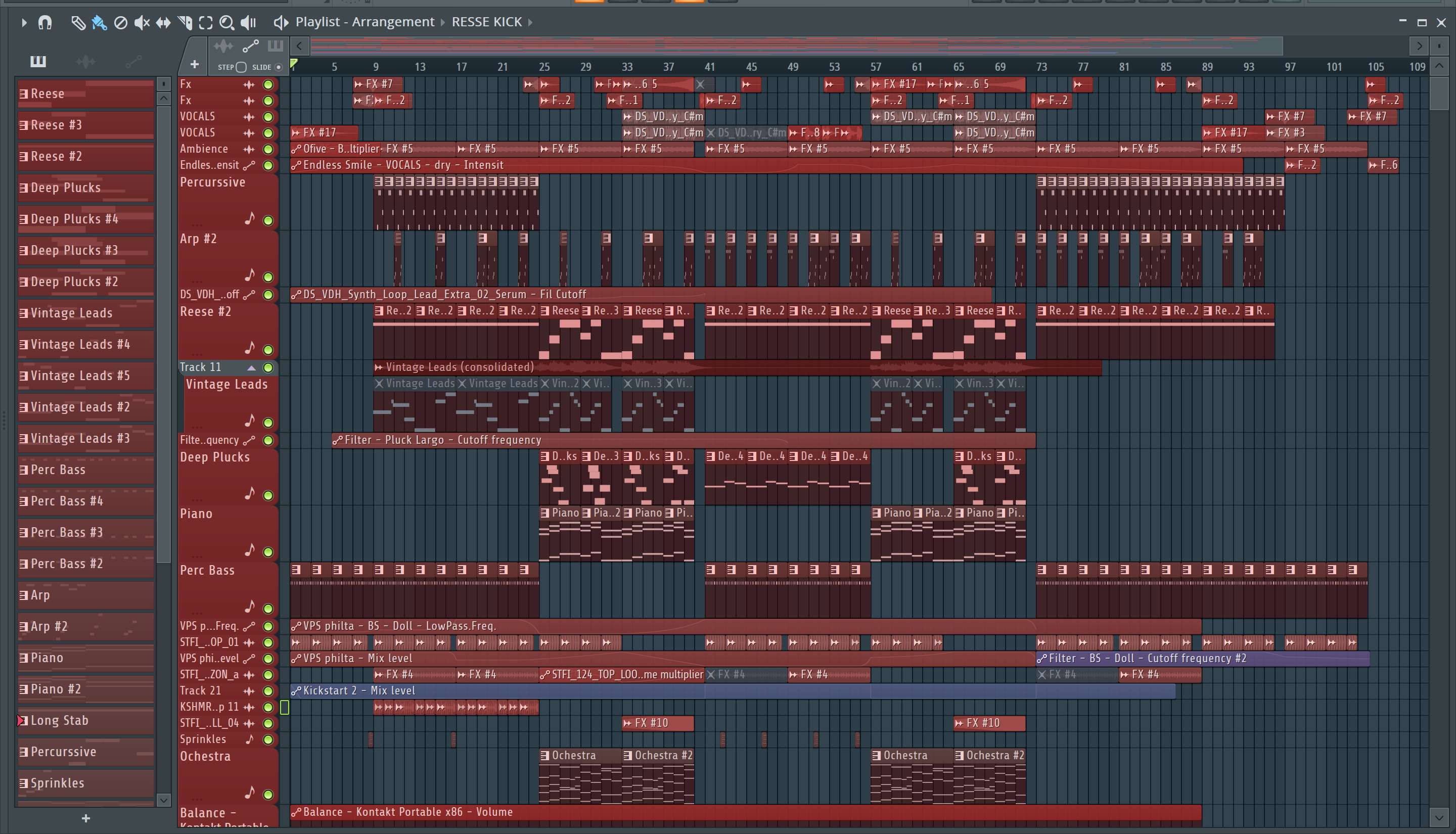This screenshot has height=834, width=1456.
Task: Toggle the snap magnet icon
Action: (44, 22)
